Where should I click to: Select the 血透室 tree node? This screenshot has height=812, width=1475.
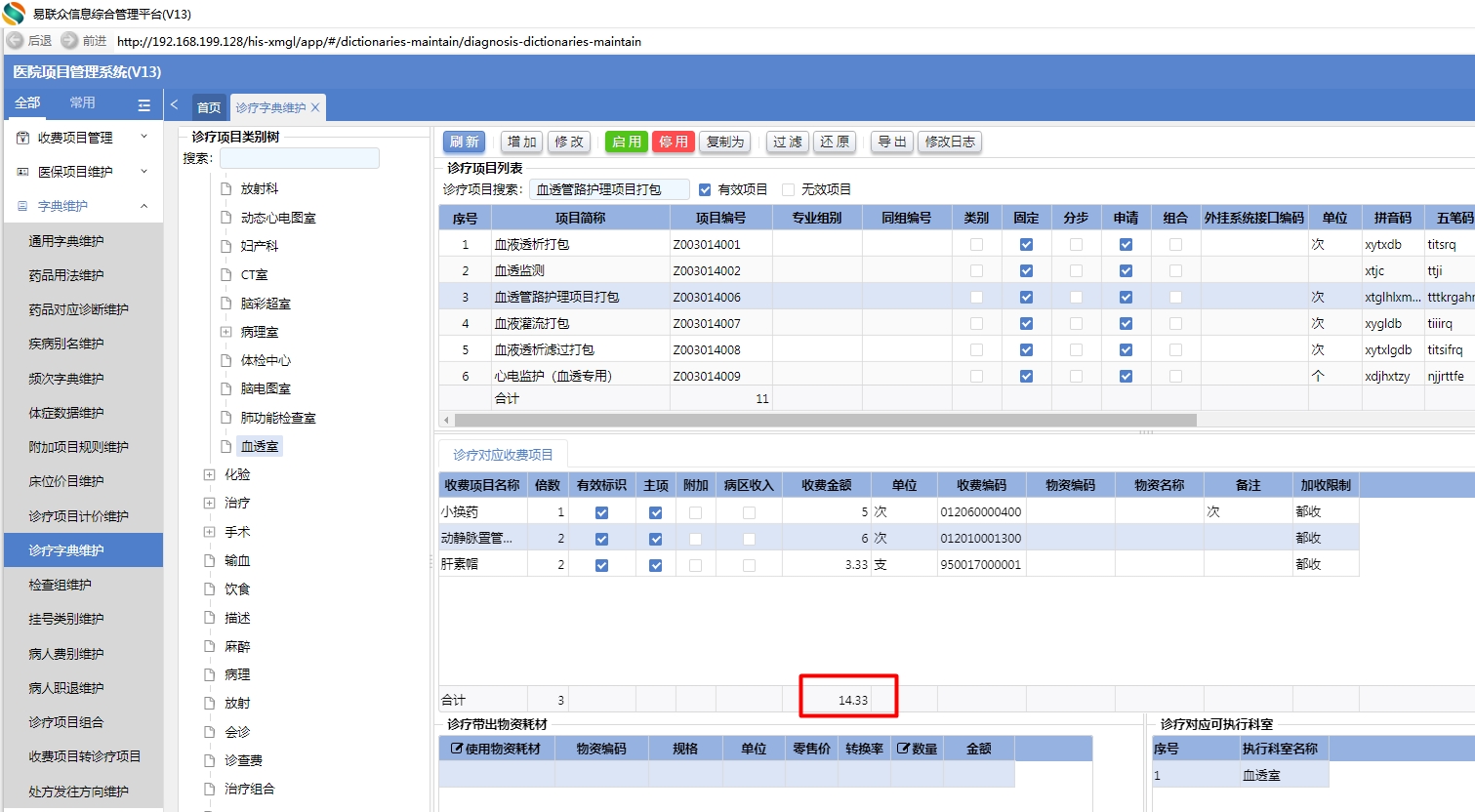coord(260,446)
